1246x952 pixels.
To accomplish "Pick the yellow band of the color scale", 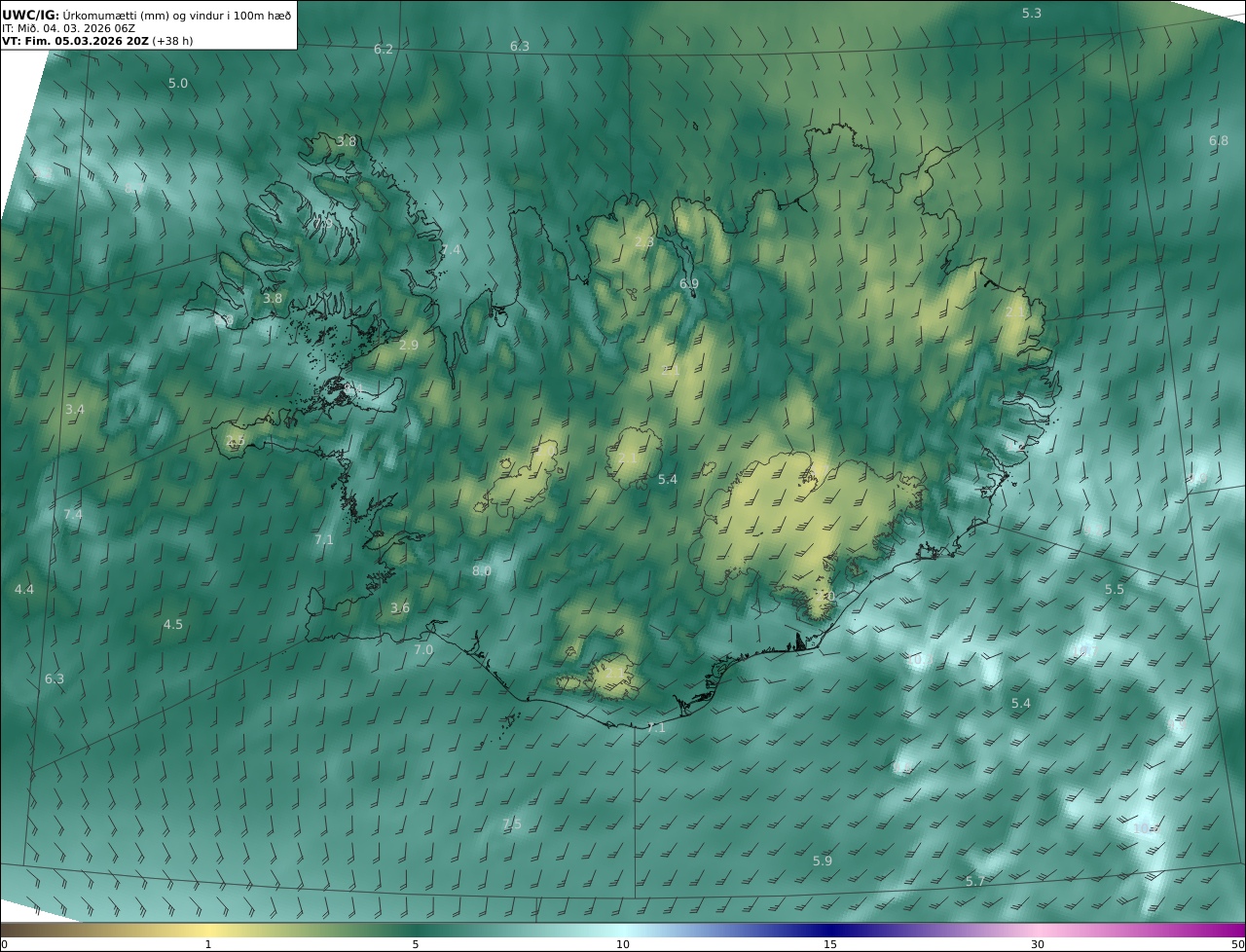I will coord(208,930).
